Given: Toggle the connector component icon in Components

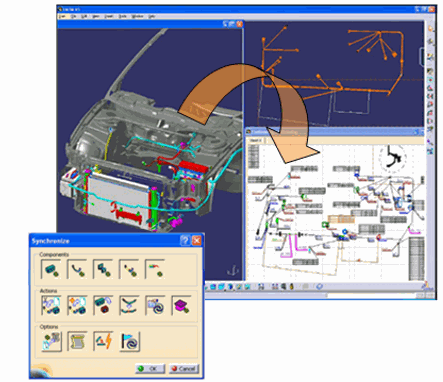Looking at the screenshot, I should [x=51, y=269].
